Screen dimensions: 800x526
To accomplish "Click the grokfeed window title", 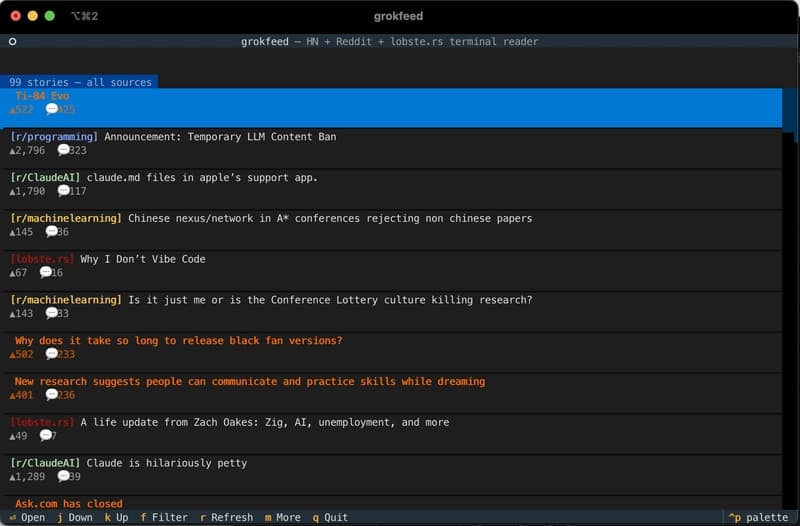I will [398, 16].
